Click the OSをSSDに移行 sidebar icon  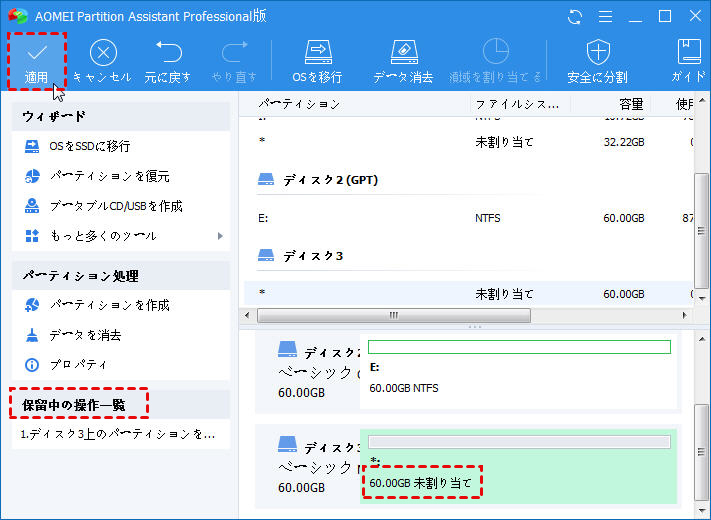[x=32, y=146]
